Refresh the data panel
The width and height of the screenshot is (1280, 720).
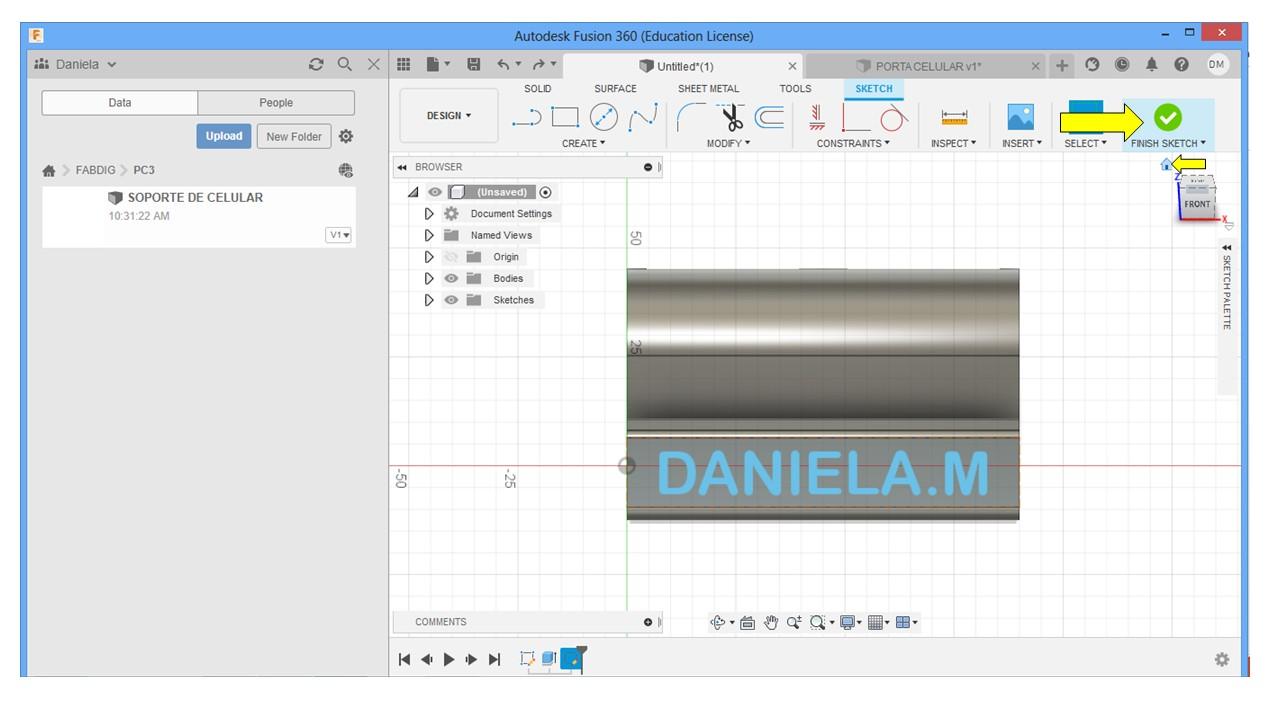click(317, 64)
